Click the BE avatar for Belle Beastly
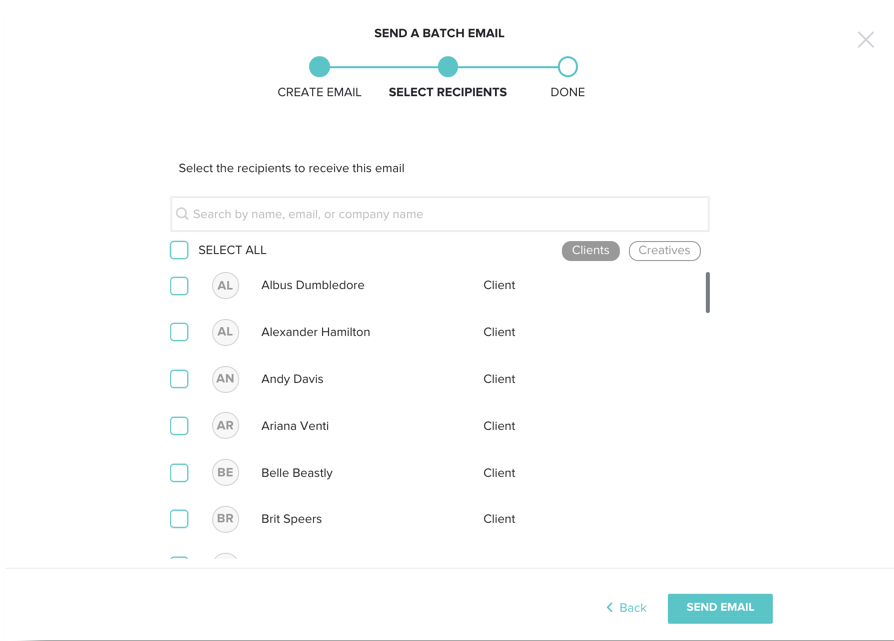 pyautogui.click(x=225, y=472)
